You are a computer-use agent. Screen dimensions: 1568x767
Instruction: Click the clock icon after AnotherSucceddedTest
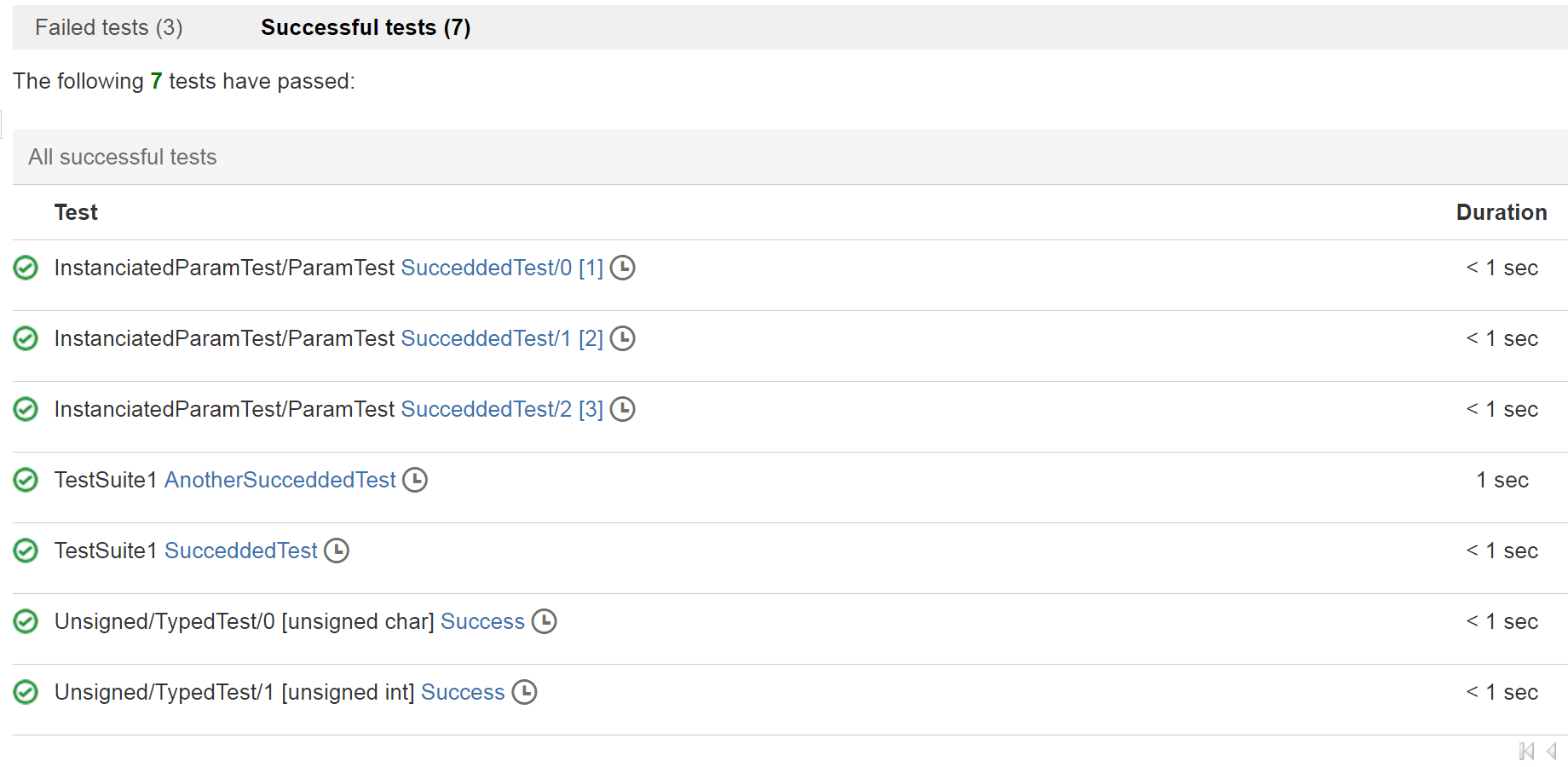[415, 480]
